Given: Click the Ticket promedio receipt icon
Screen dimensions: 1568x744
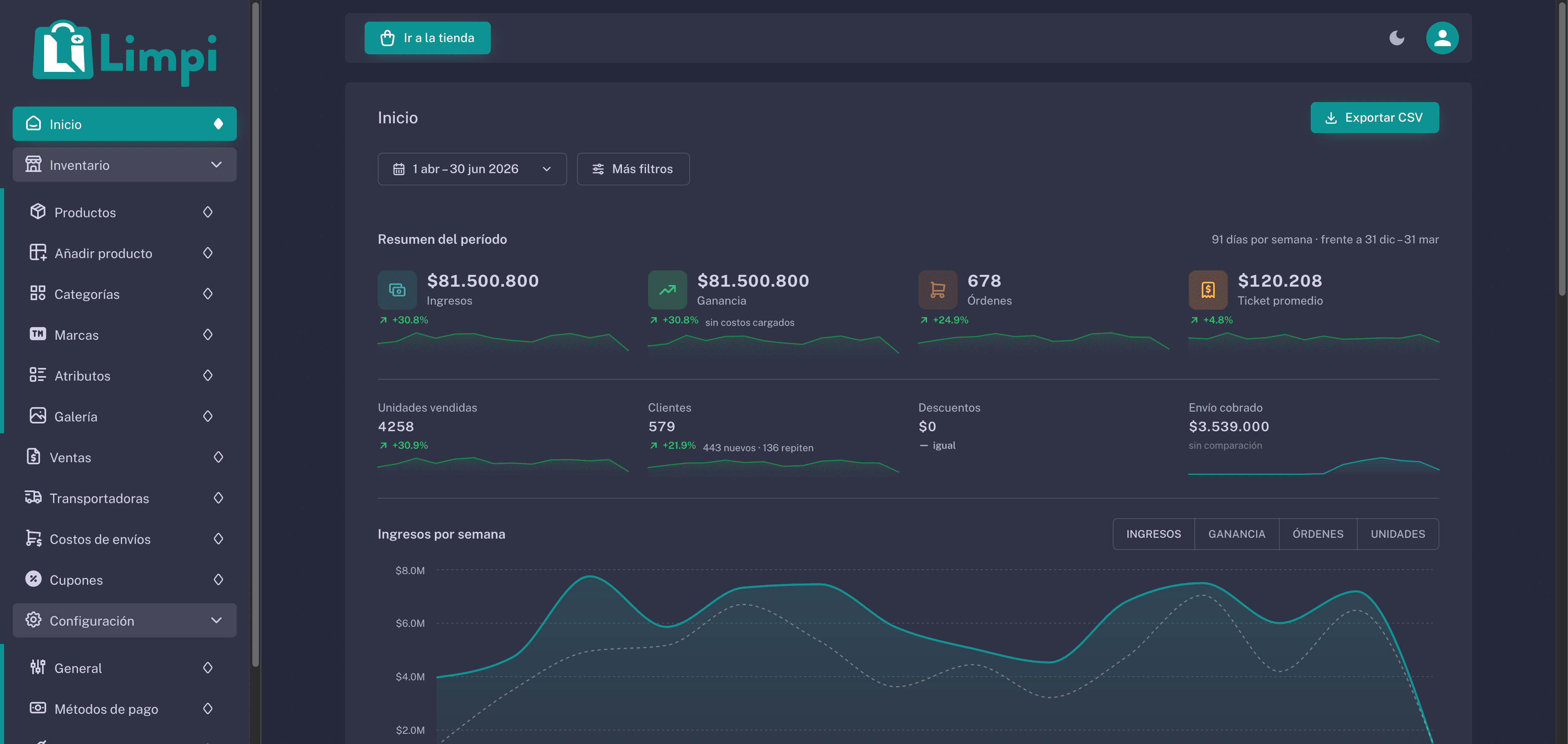Looking at the screenshot, I should (x=1208, y=290).
